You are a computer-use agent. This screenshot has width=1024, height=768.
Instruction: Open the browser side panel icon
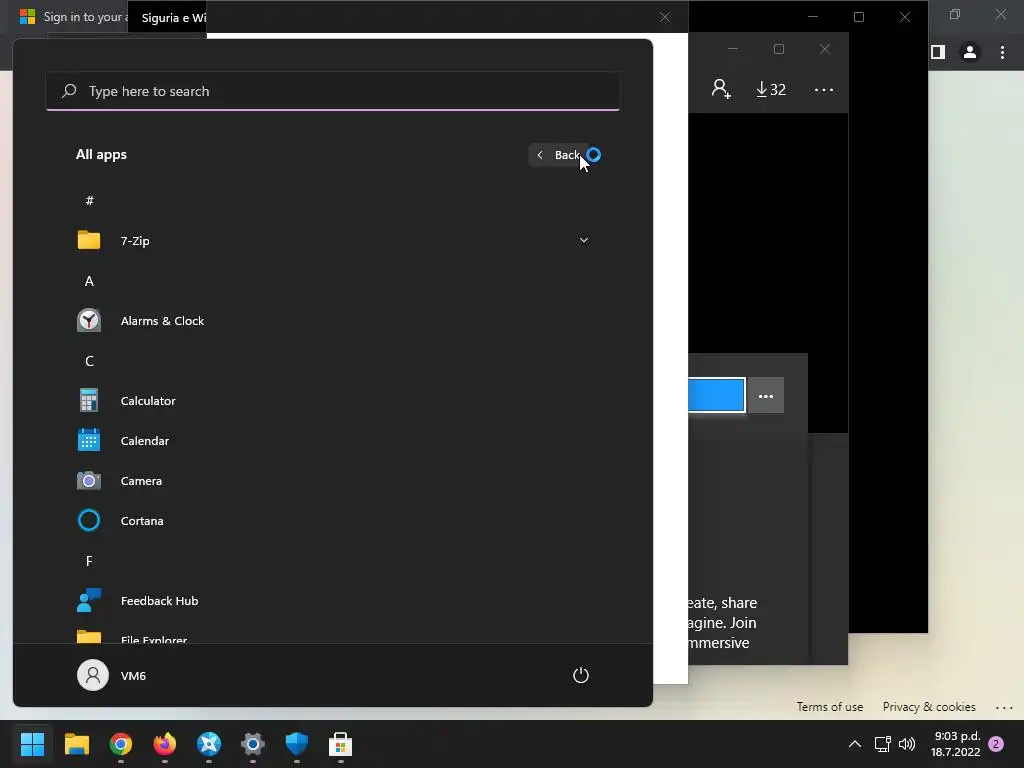938,52
